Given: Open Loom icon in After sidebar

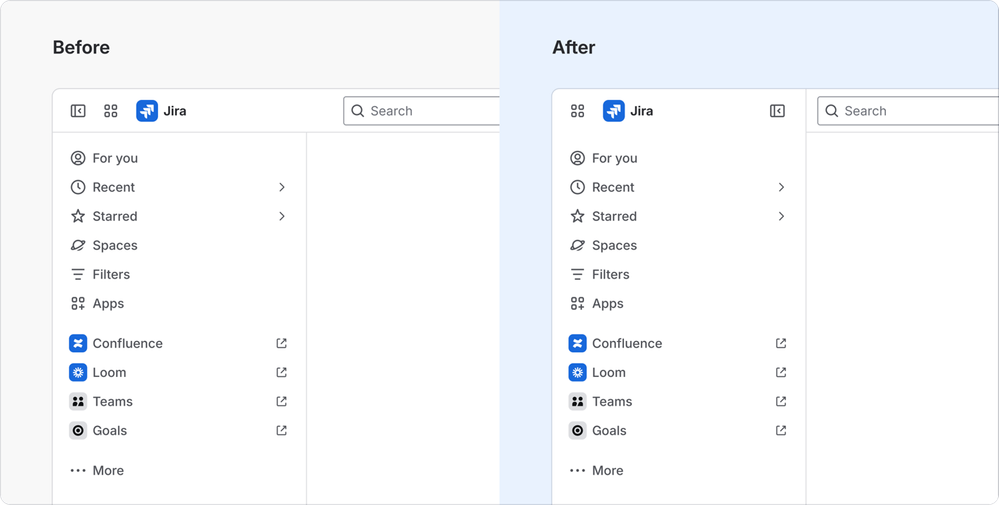Looking at the screenshot, I should [577, 372].
